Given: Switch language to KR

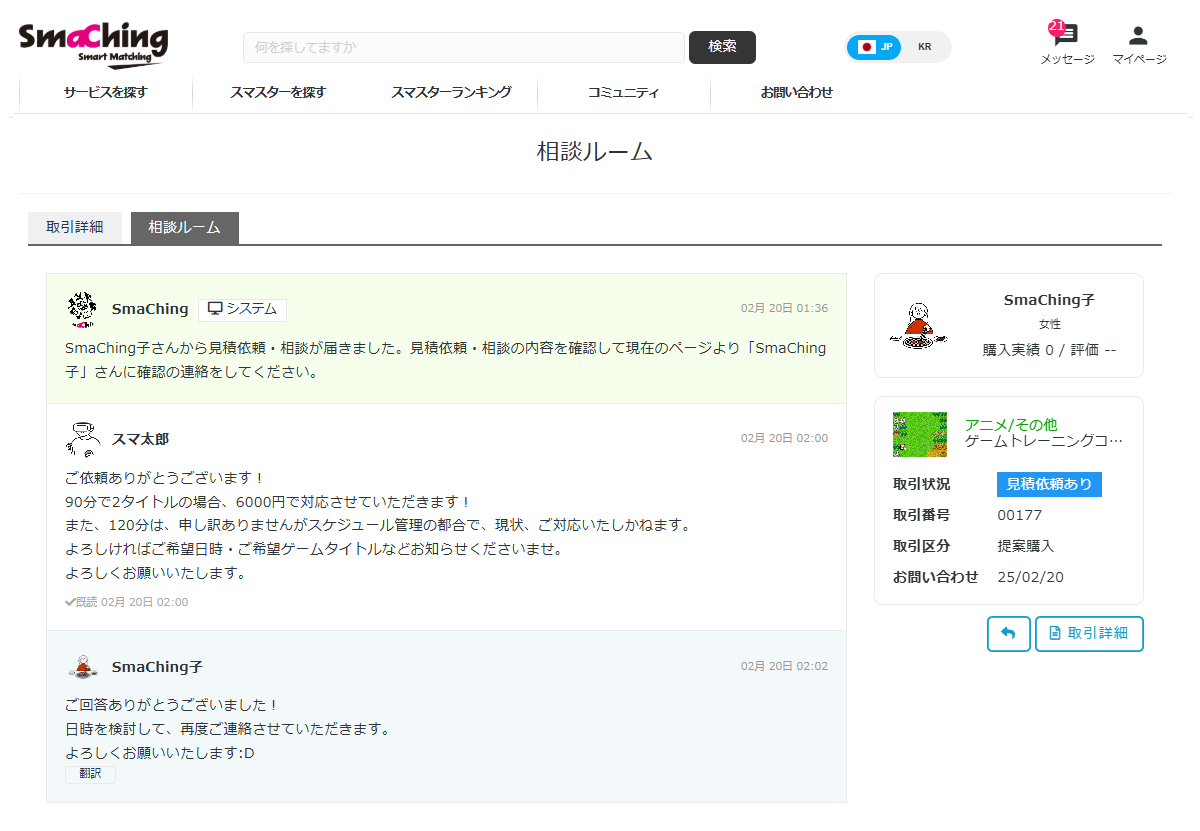Looking at the screenshot, I should point(924,47).
